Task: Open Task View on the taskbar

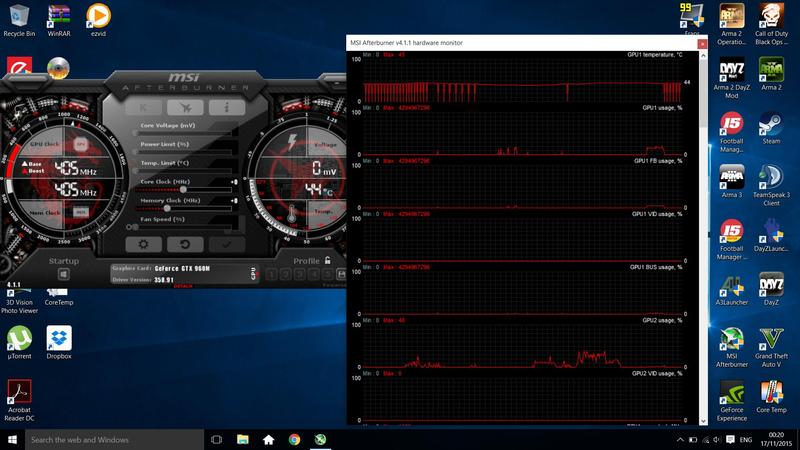Action: pos(216,439)
